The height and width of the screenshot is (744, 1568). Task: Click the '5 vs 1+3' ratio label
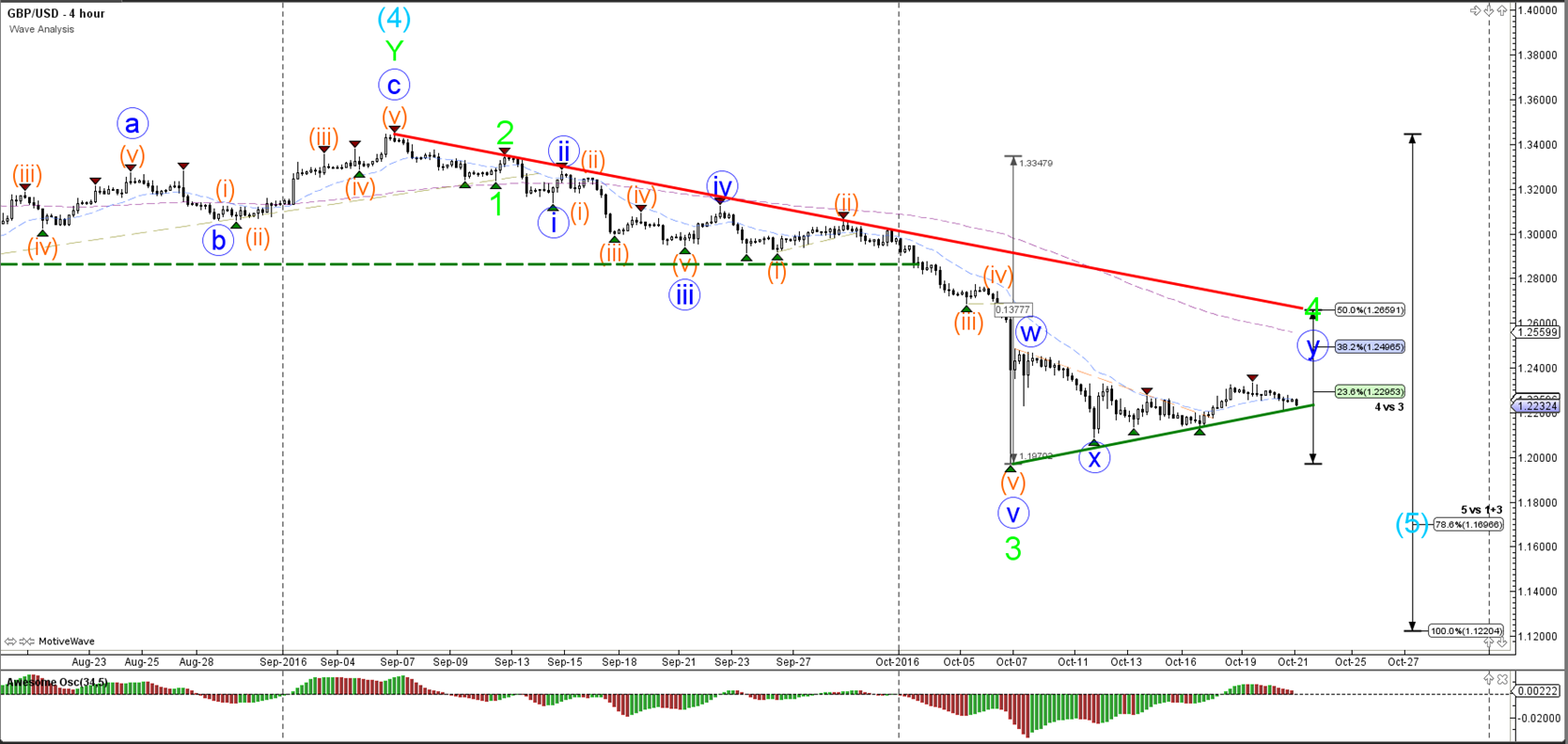coord(1482,510)
